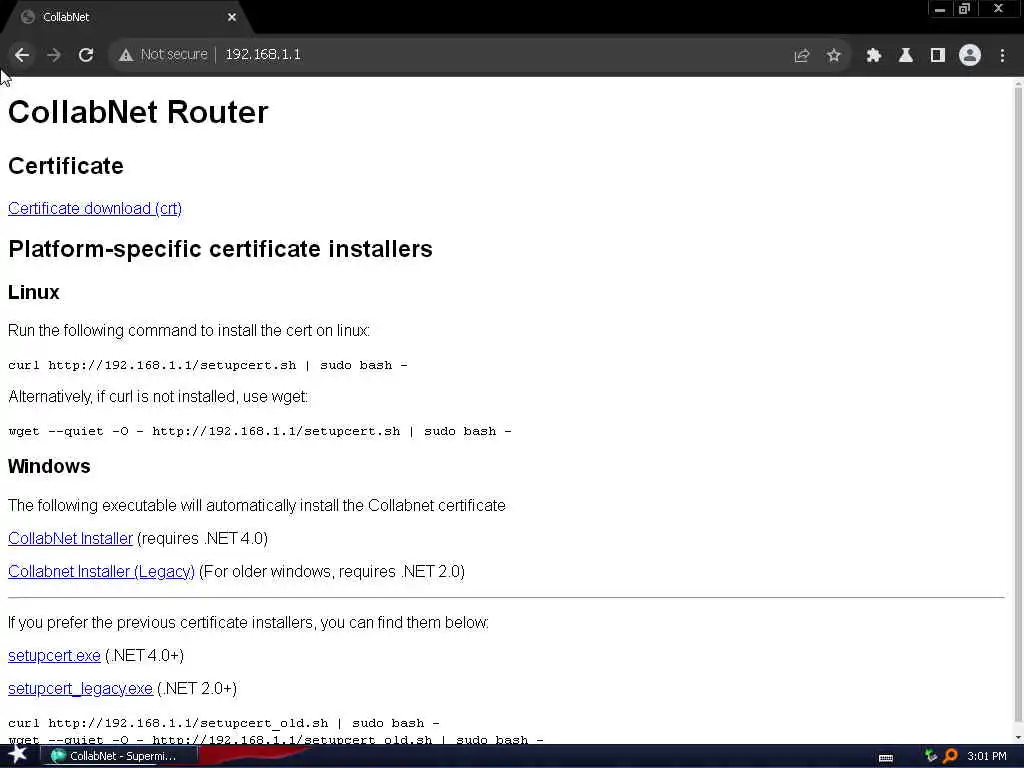The height and width of the screenshot is (768, 1024).
Task: Close the CollabNet tab
Action: coord(232,17)
